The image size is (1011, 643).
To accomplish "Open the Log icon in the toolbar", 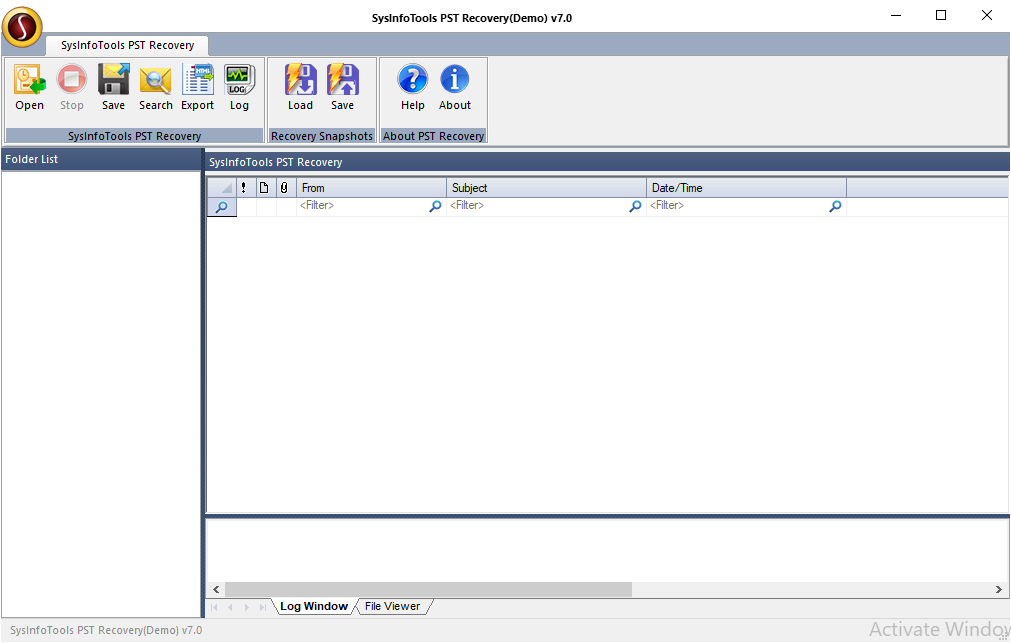I will [x=239, y=87].
